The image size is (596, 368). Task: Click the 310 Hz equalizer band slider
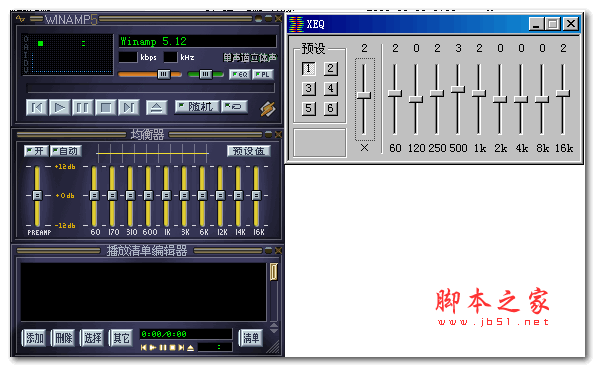[x=130, y=195]
